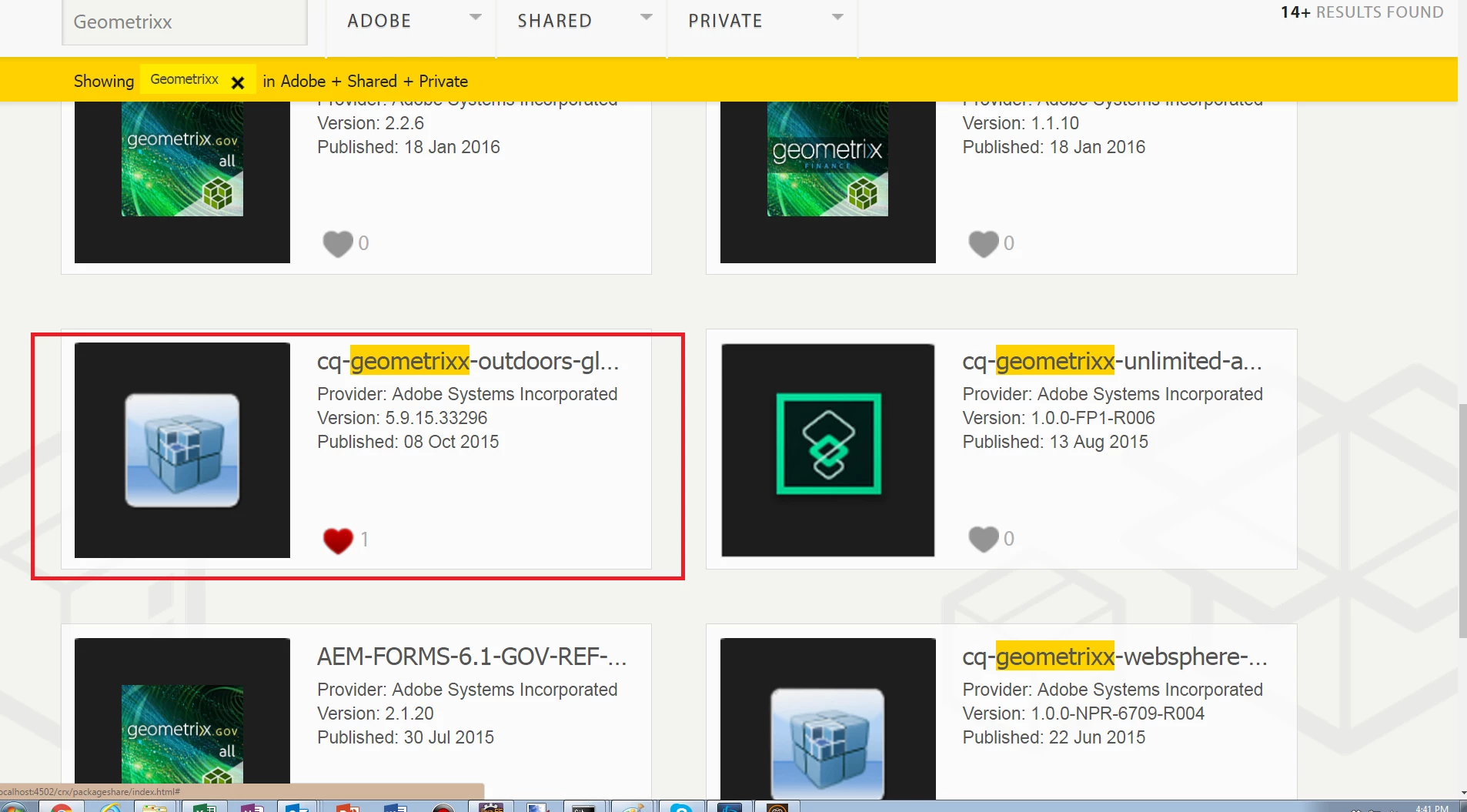The width and height of the screenshot is (1467, 812).
Task: Open the ADOBE filter dropdown
Action: 411,22
